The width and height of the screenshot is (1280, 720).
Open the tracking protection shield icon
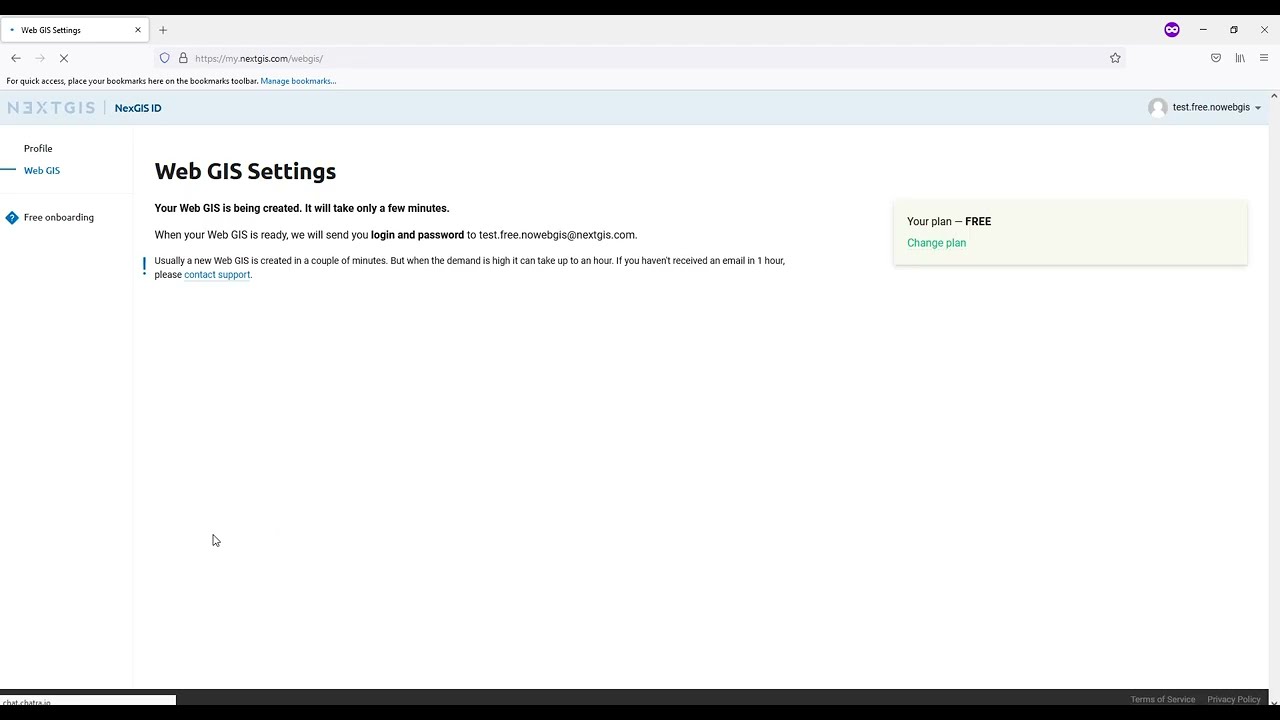pyautogui.click(x=165, y=58)
